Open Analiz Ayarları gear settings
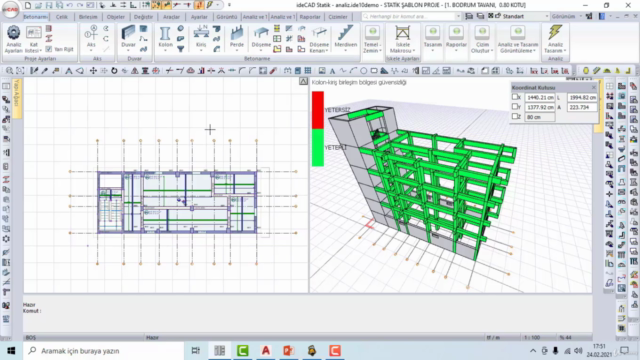 (x=13, y=39)
